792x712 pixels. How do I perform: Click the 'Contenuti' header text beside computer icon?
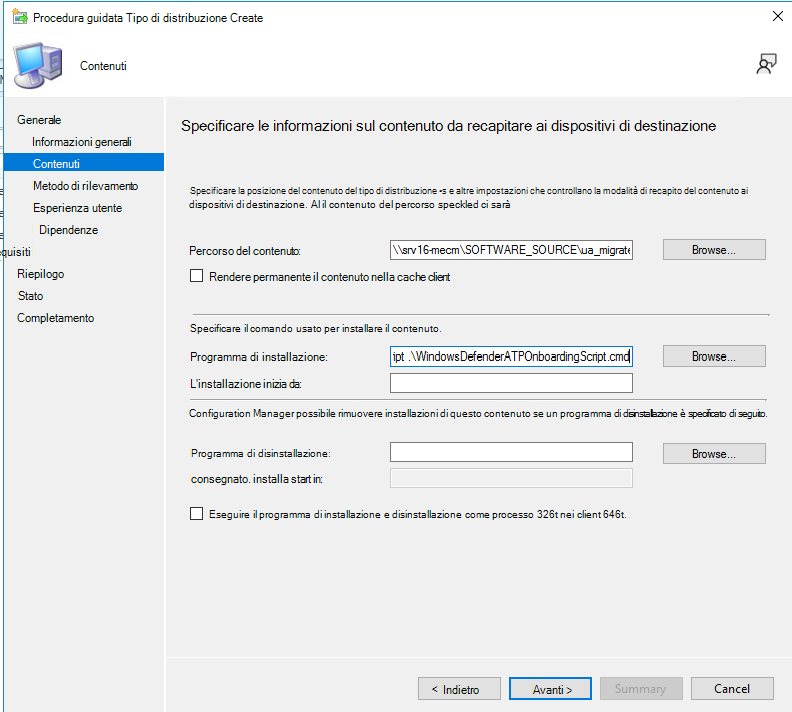tap(103, 66)
